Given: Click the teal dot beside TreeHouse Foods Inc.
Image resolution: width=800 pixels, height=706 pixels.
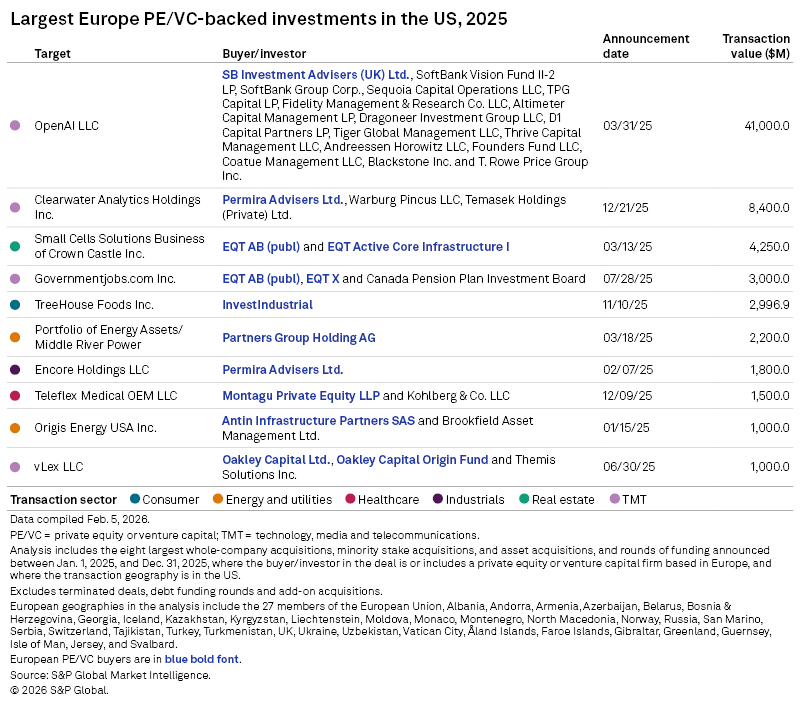Looking at the screenshot, I should (15, 305).
